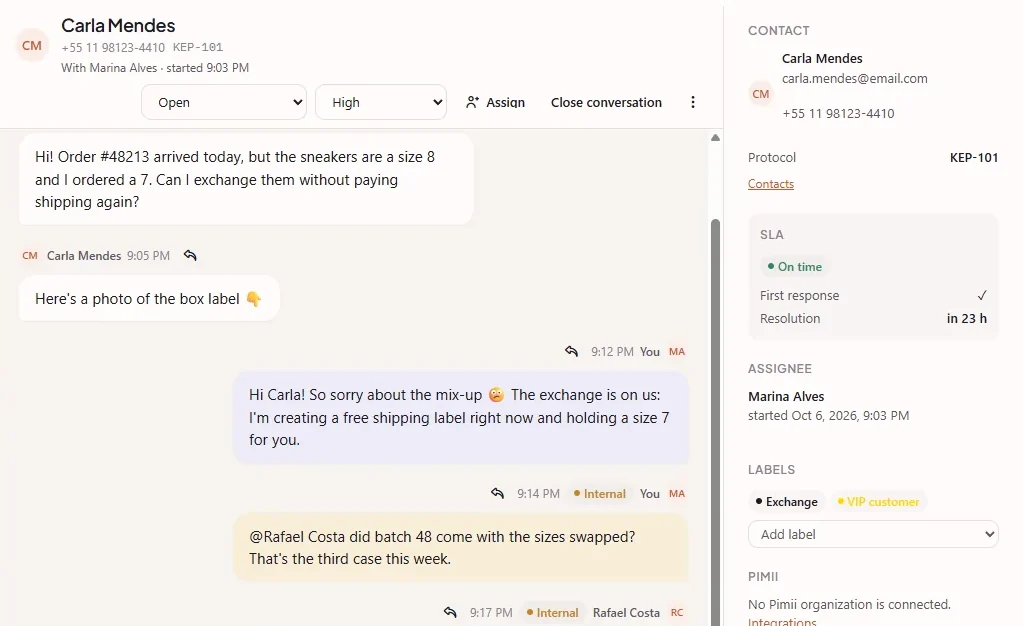
Task: Click the scroll up arrow in chat
Action: (715, 138)
